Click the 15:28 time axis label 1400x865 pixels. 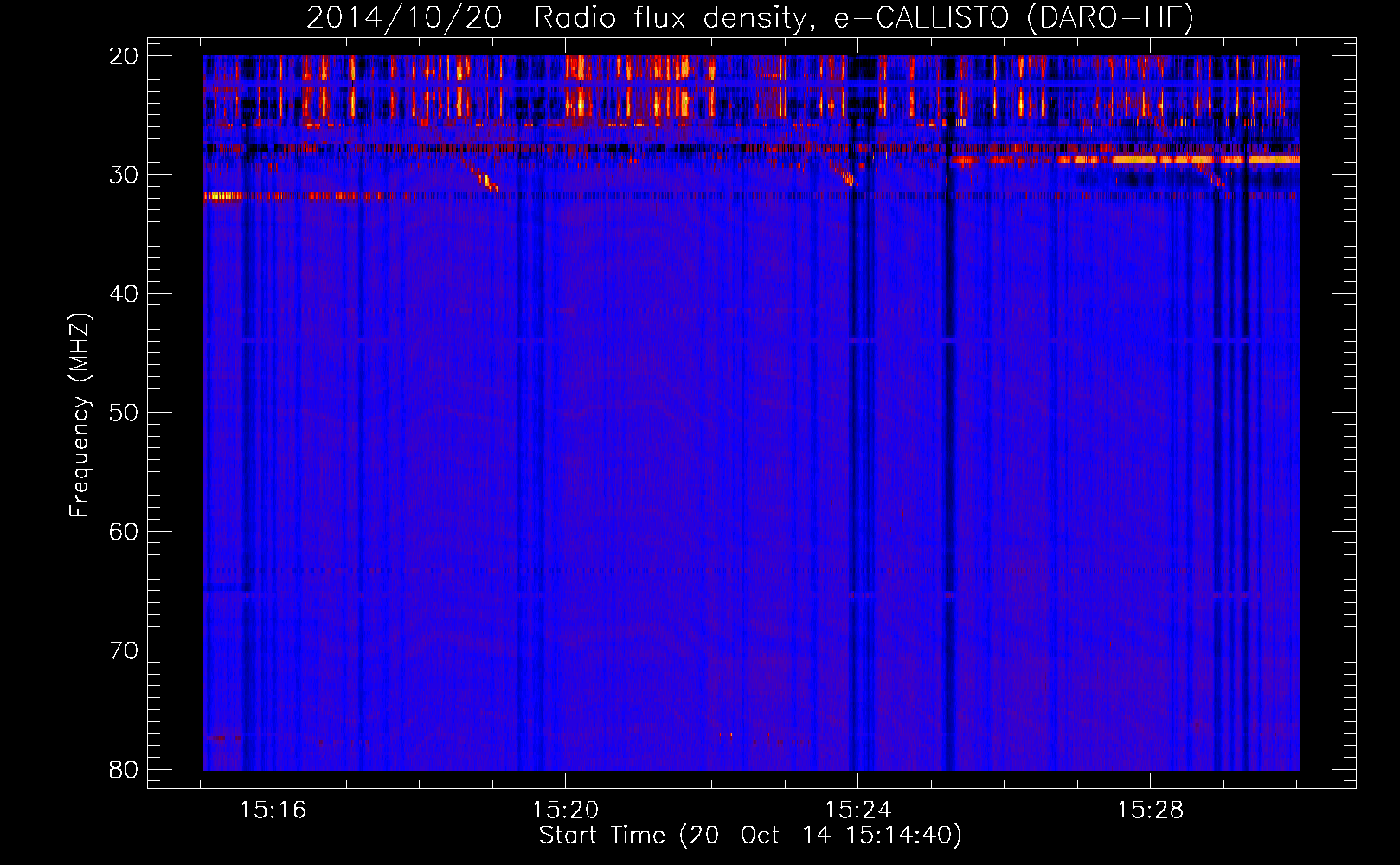pyautogui.click(x=1150, y=810)
